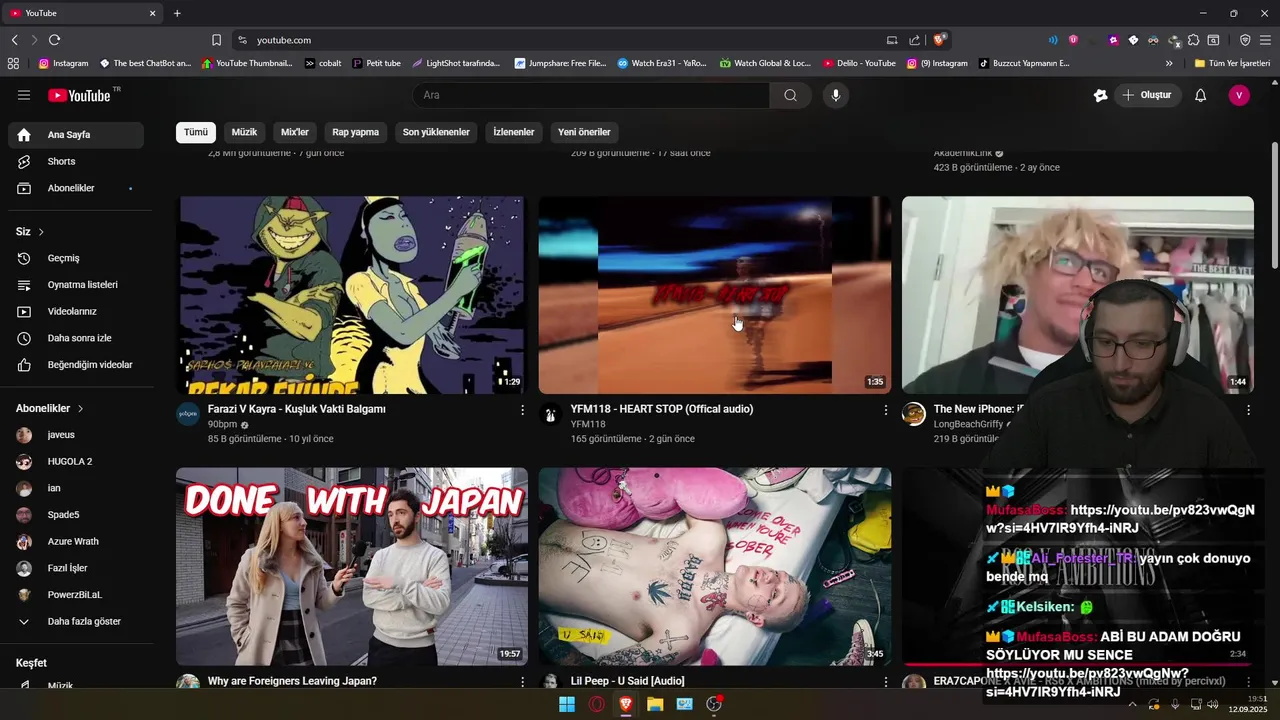The image size is (1280, 720).
Task: Open Tüm Yer İşaretleri bookmarks folder
Action: coord(1232,63)
